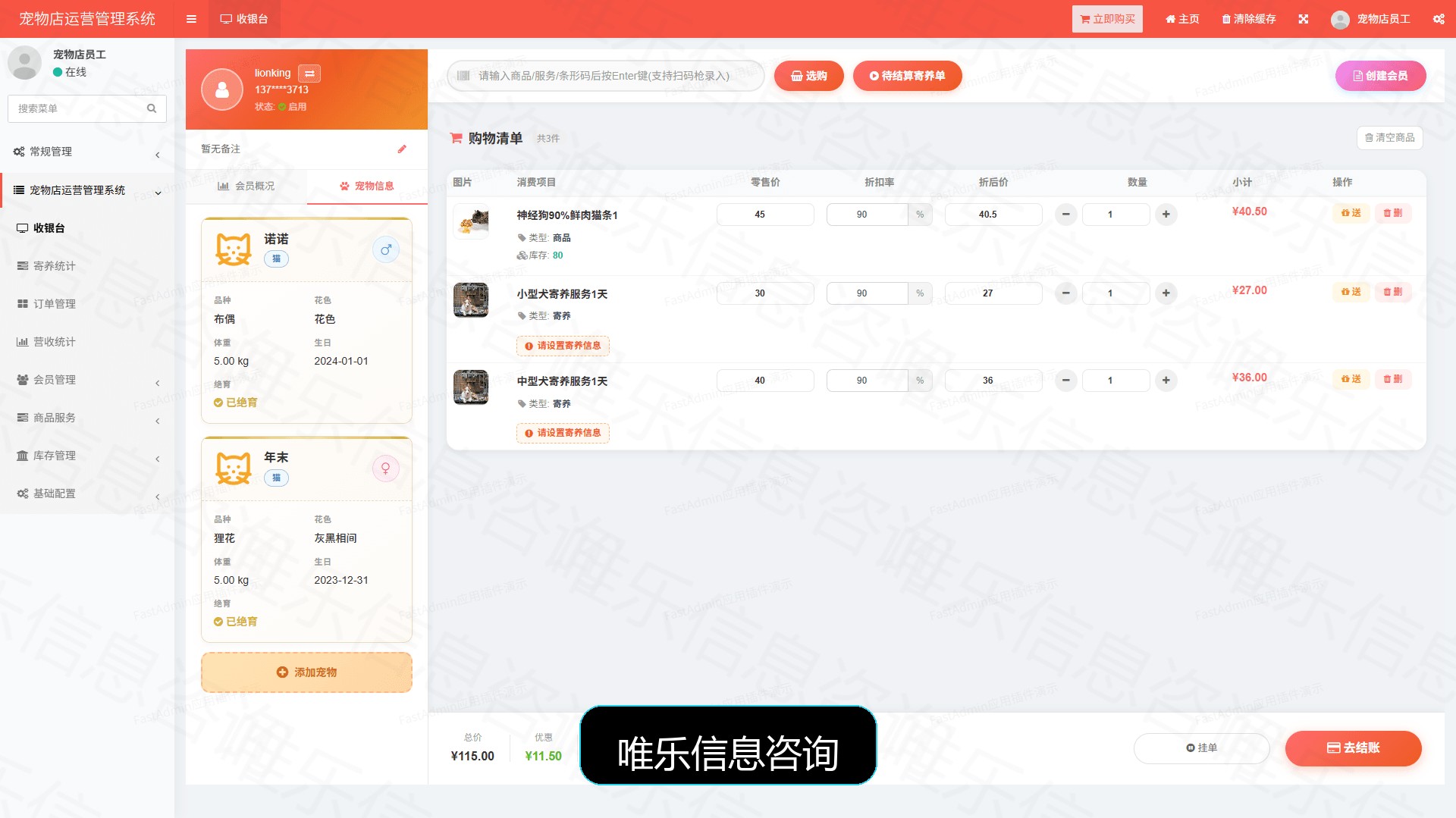1456x818 pixels.
Task: Click the 创建会员 button
Action: coord(1380,76)
